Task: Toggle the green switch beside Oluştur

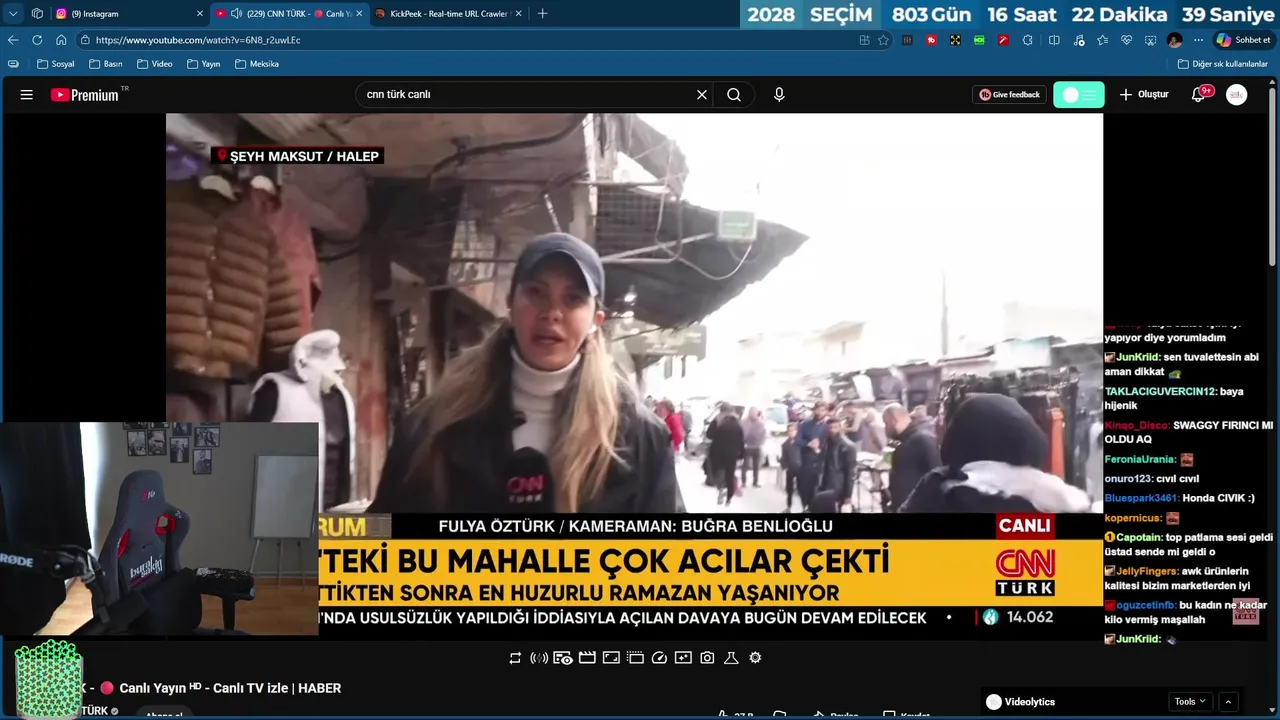Action: [1079, 95]
